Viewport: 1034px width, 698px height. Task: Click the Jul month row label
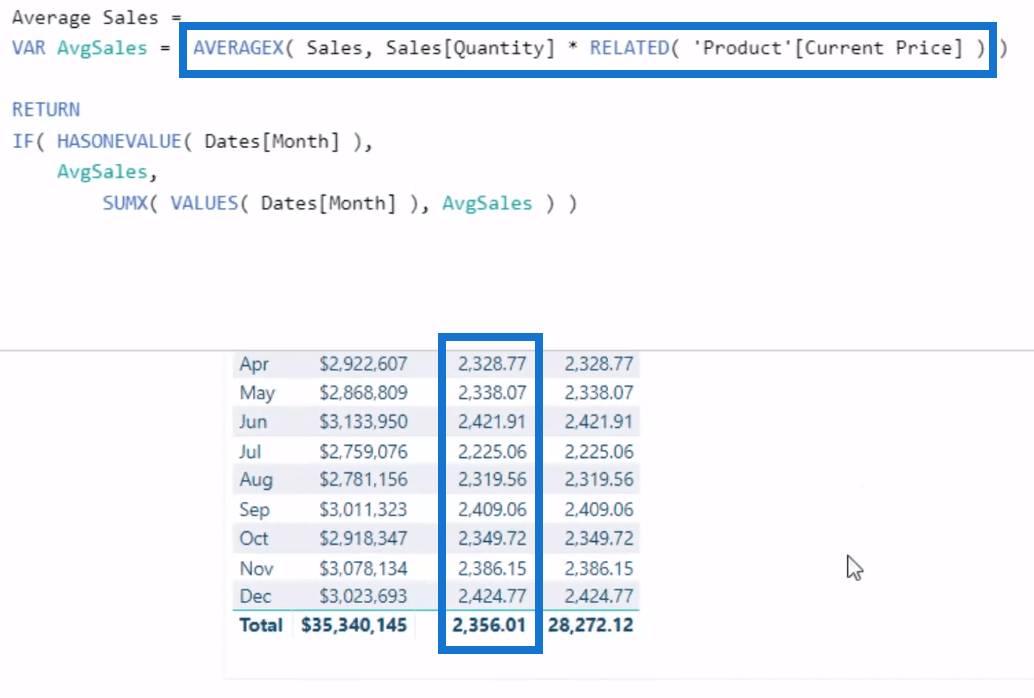tap(250, 451)
